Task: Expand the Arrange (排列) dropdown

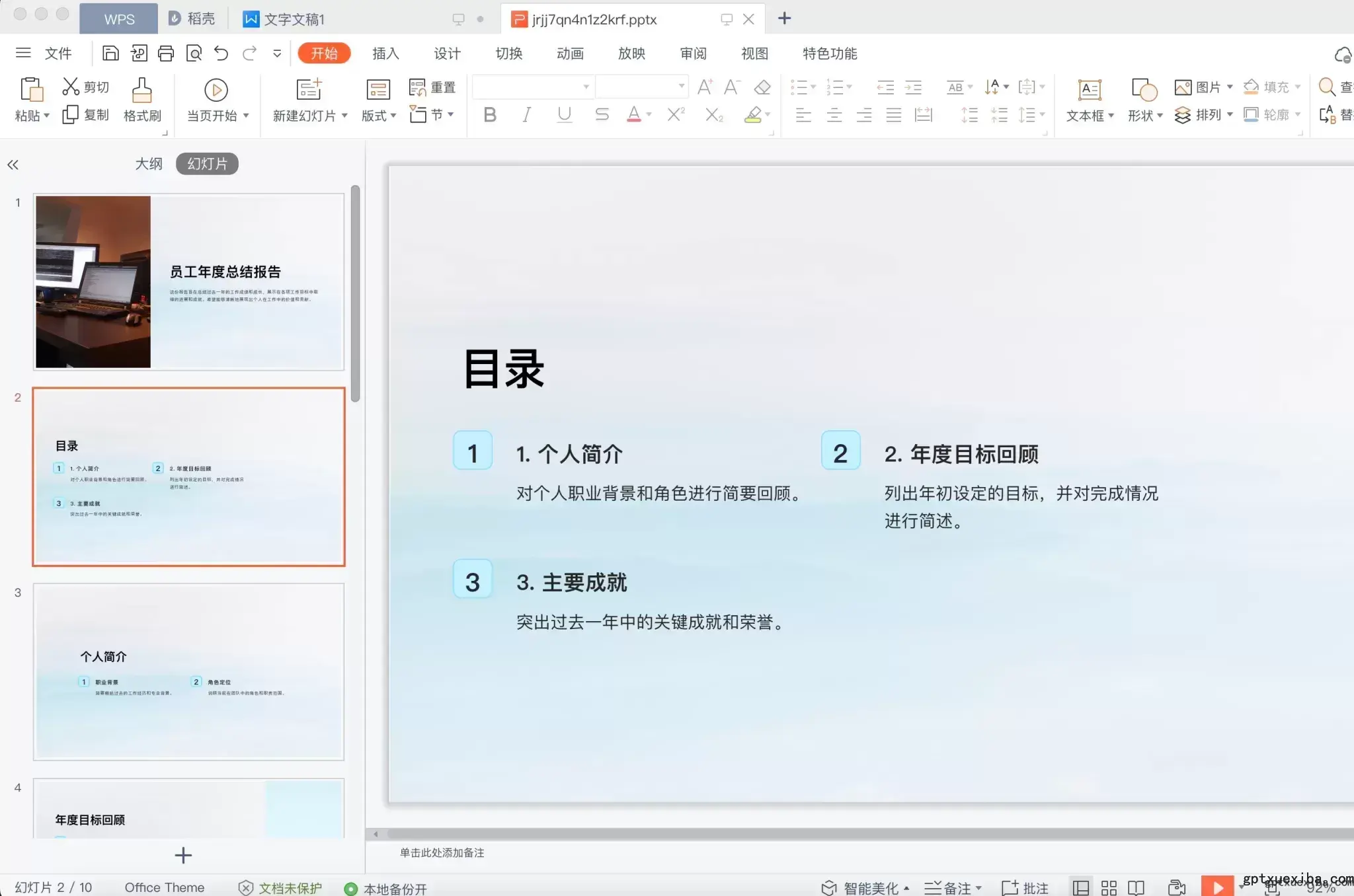Action: [1230, 115]
